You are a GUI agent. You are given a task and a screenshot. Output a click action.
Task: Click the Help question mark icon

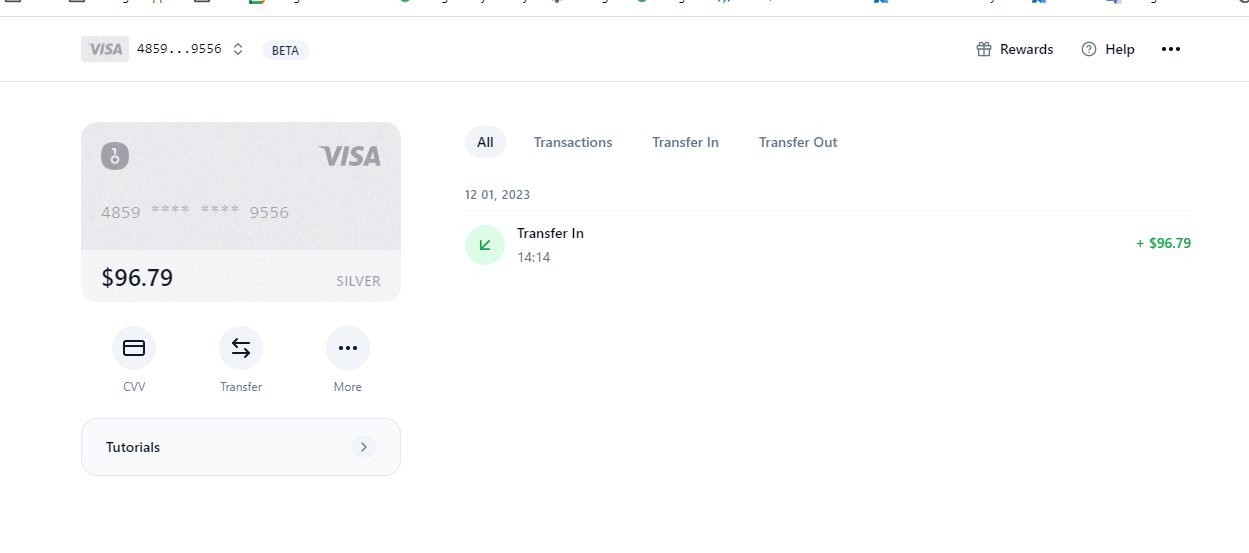tap(1089, 49)
